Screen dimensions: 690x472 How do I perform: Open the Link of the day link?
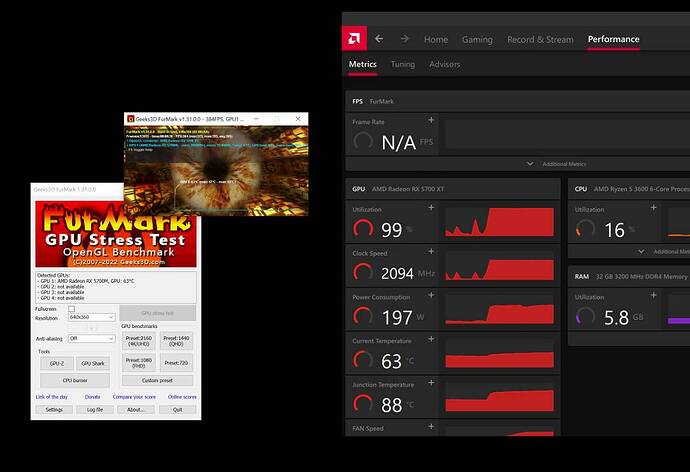51,397
